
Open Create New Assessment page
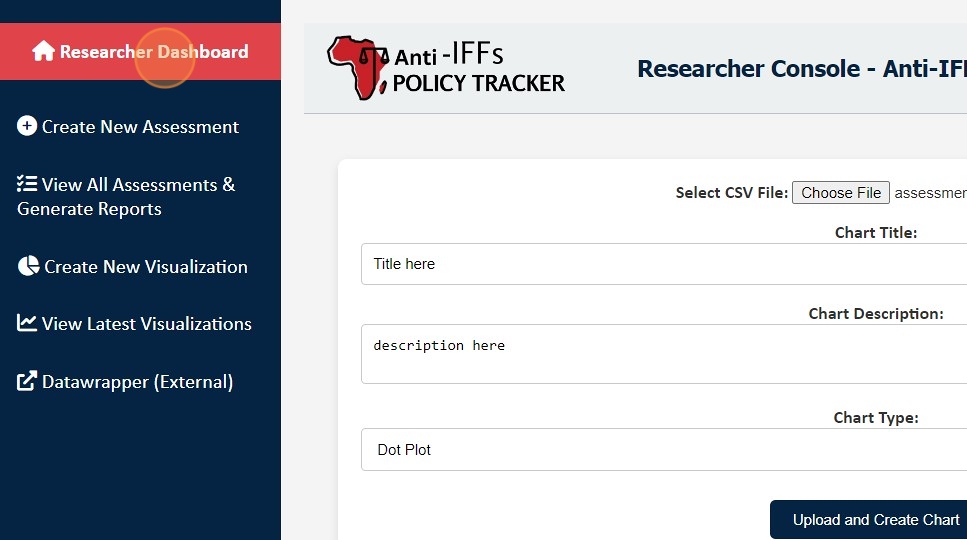pyautogui.click(x=140, y=127)
